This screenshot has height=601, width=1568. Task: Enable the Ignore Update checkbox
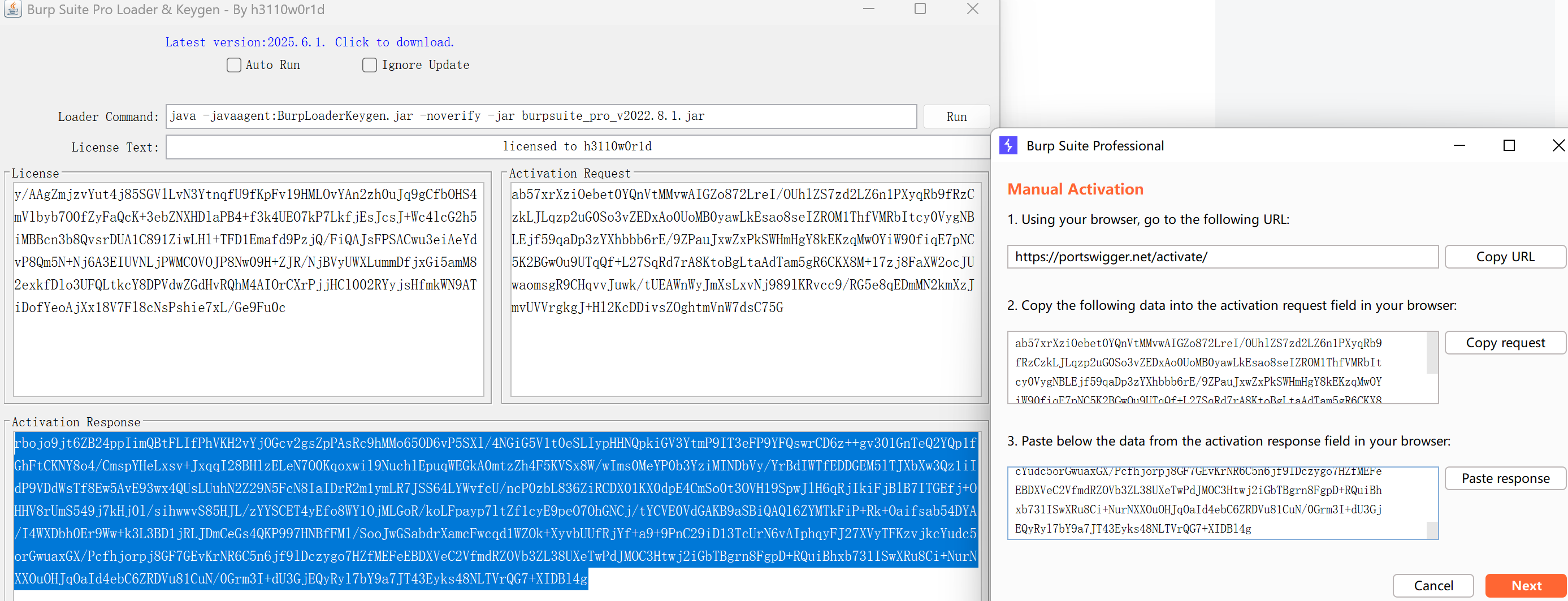coord(370,64)
